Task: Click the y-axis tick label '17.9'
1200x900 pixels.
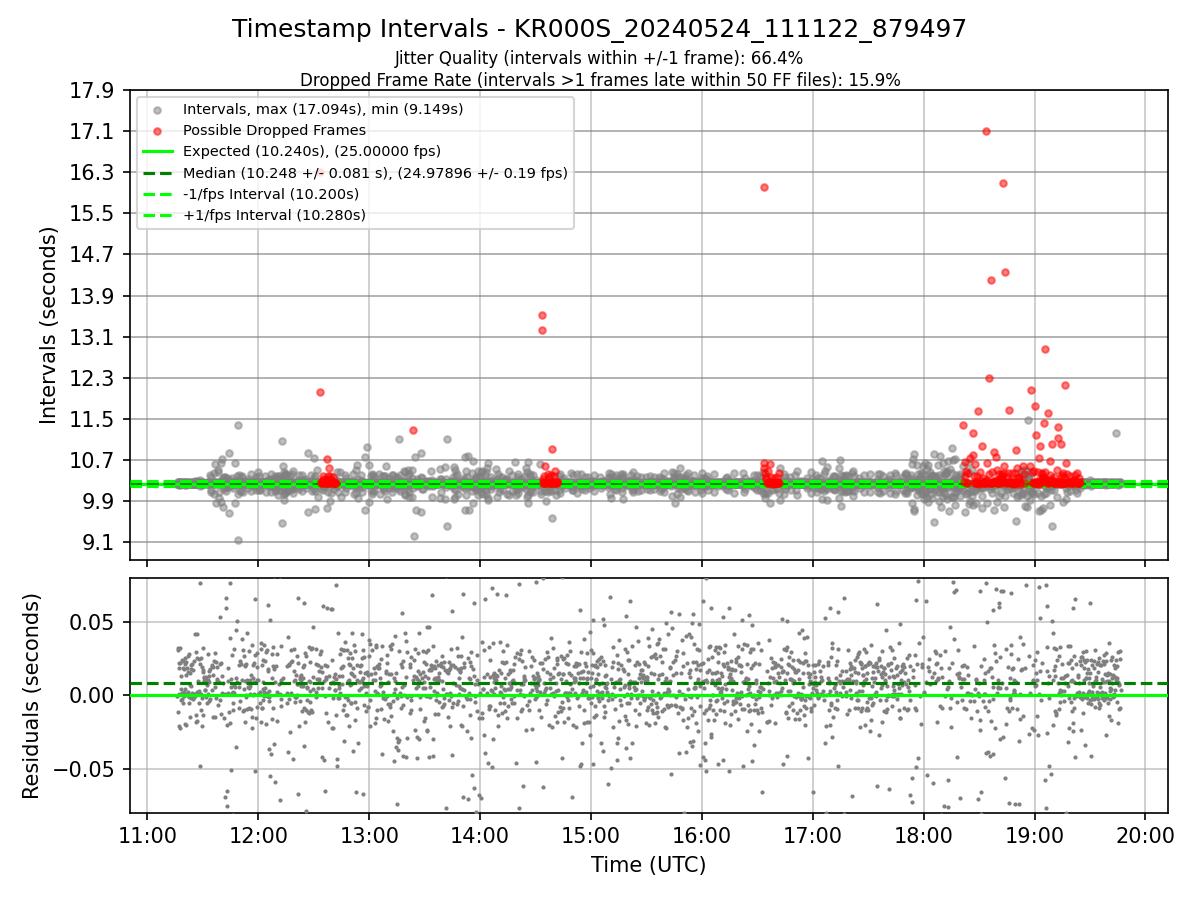Action: (x=95, y=90)
